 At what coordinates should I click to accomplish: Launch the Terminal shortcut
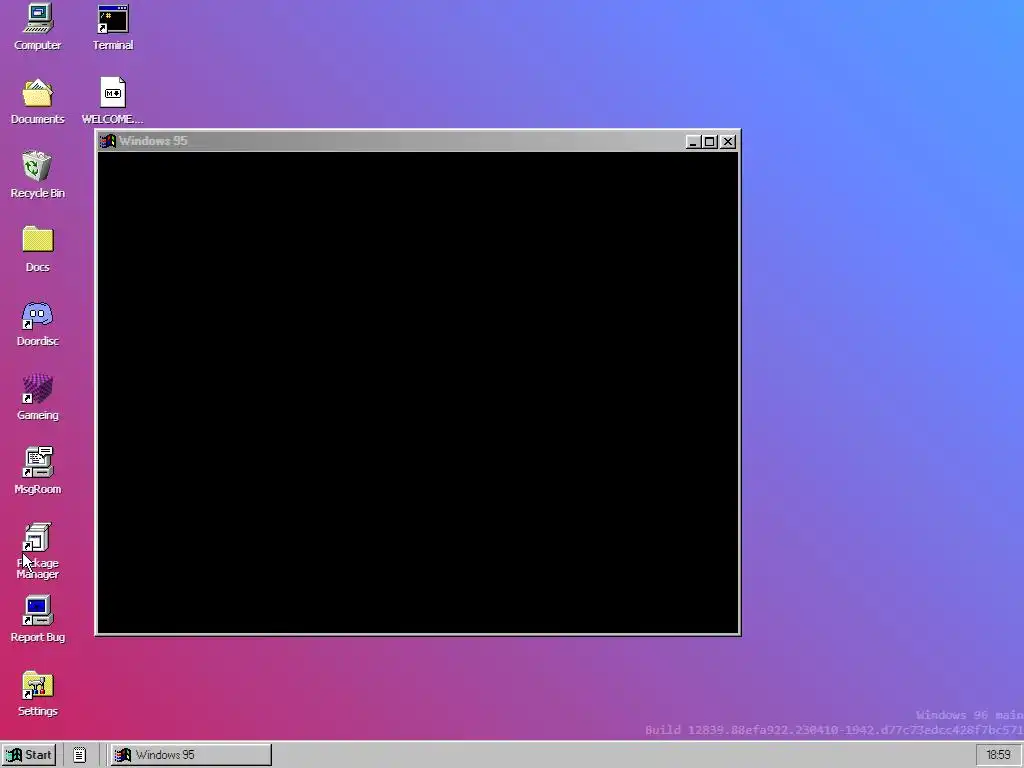coord(112,27)
